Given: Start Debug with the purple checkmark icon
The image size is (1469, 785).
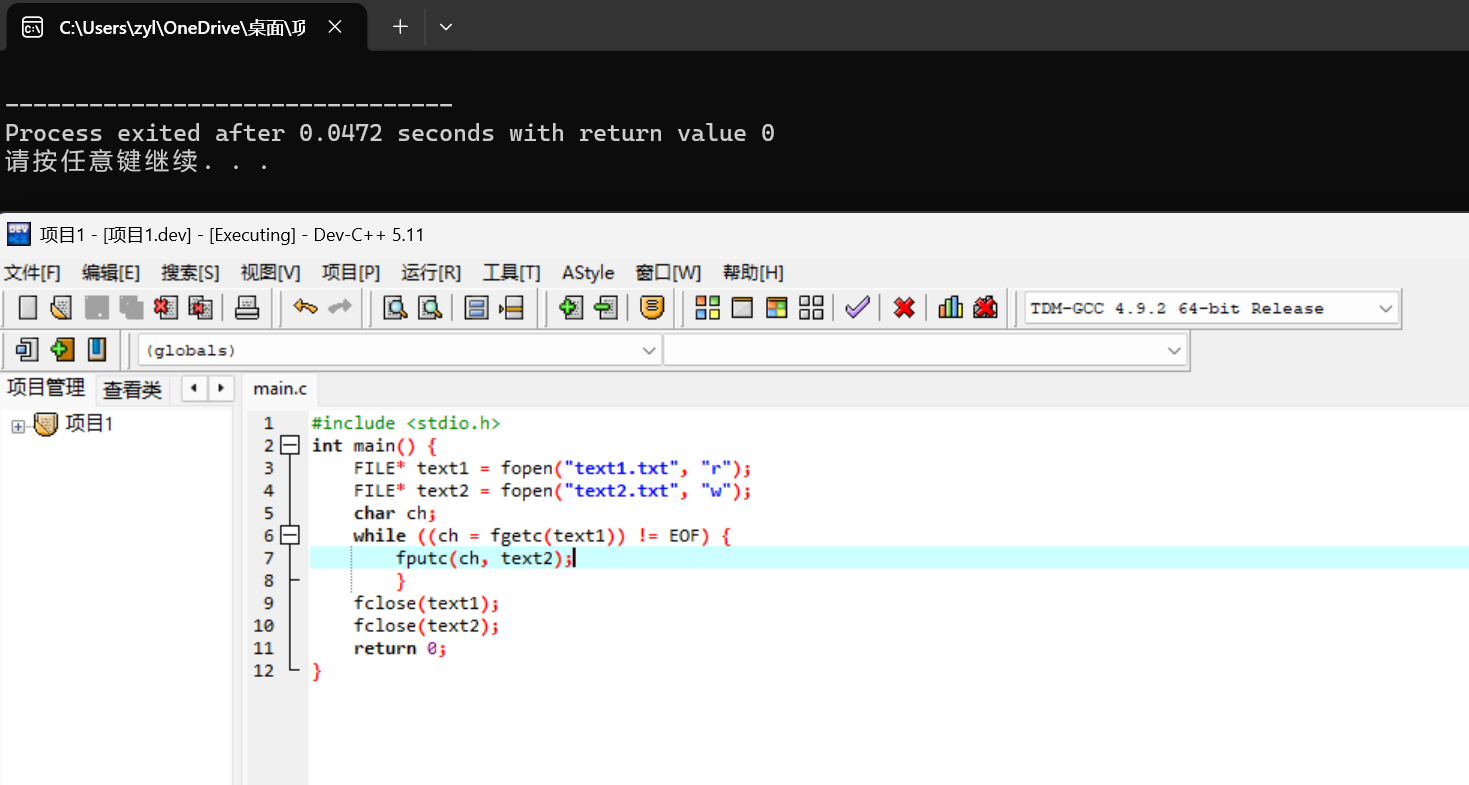Looking at the screenshot, I should pyautogui.click(x=857, y=308).
